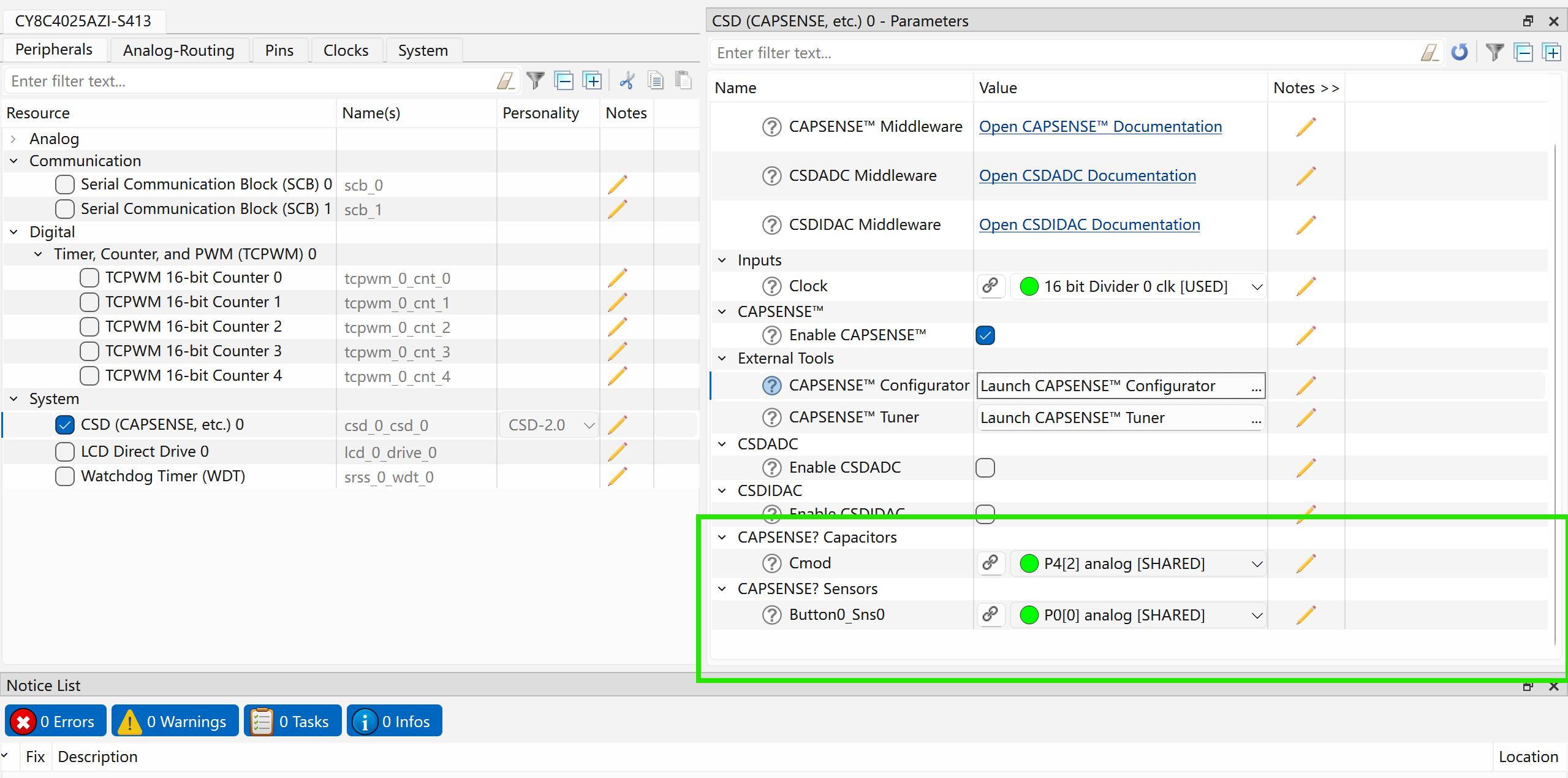Viewport: 1568px width, 778px height.
Task: Edit notes for the Cmod parameter
Action: (x=1306, y=563)
